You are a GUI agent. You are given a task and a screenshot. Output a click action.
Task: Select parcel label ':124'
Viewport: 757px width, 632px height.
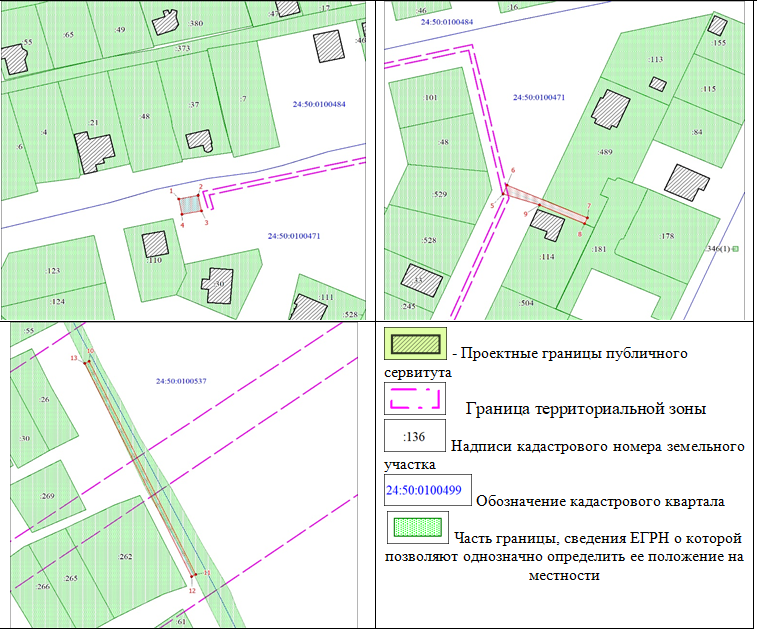[x=57, y=301]
